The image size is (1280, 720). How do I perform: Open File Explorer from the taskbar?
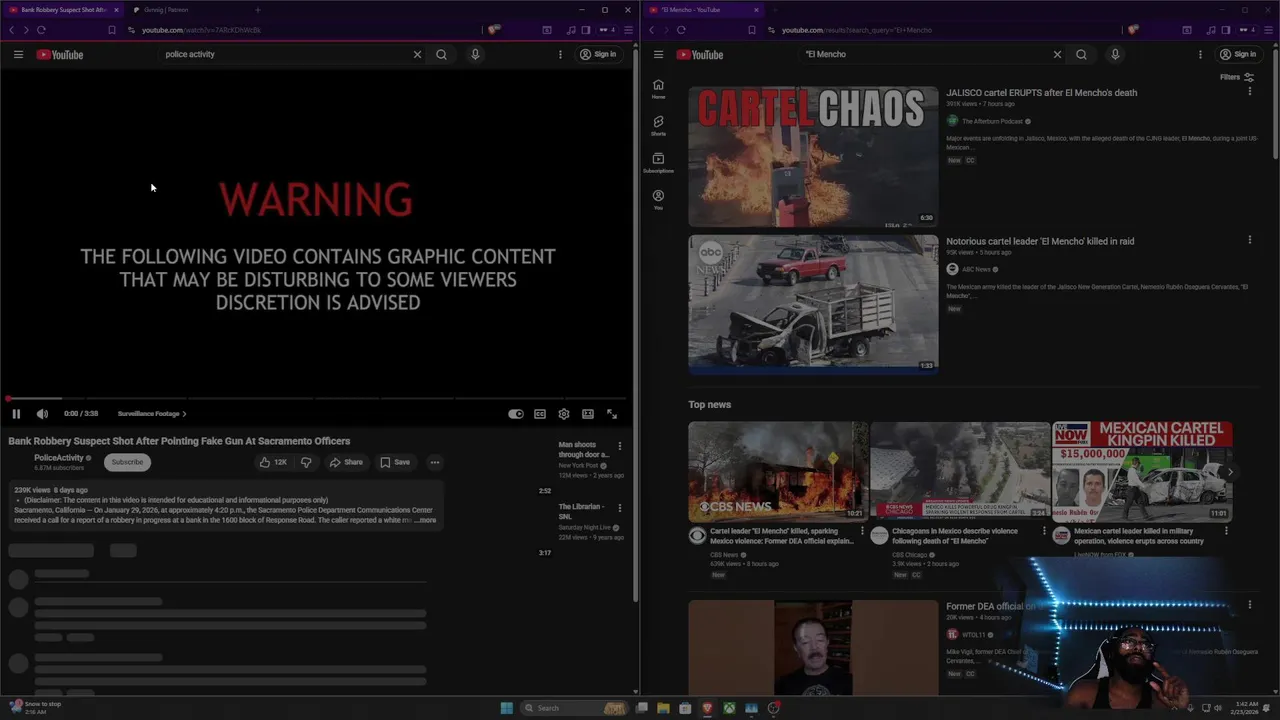pyautogui.click(x=663, y=708)
